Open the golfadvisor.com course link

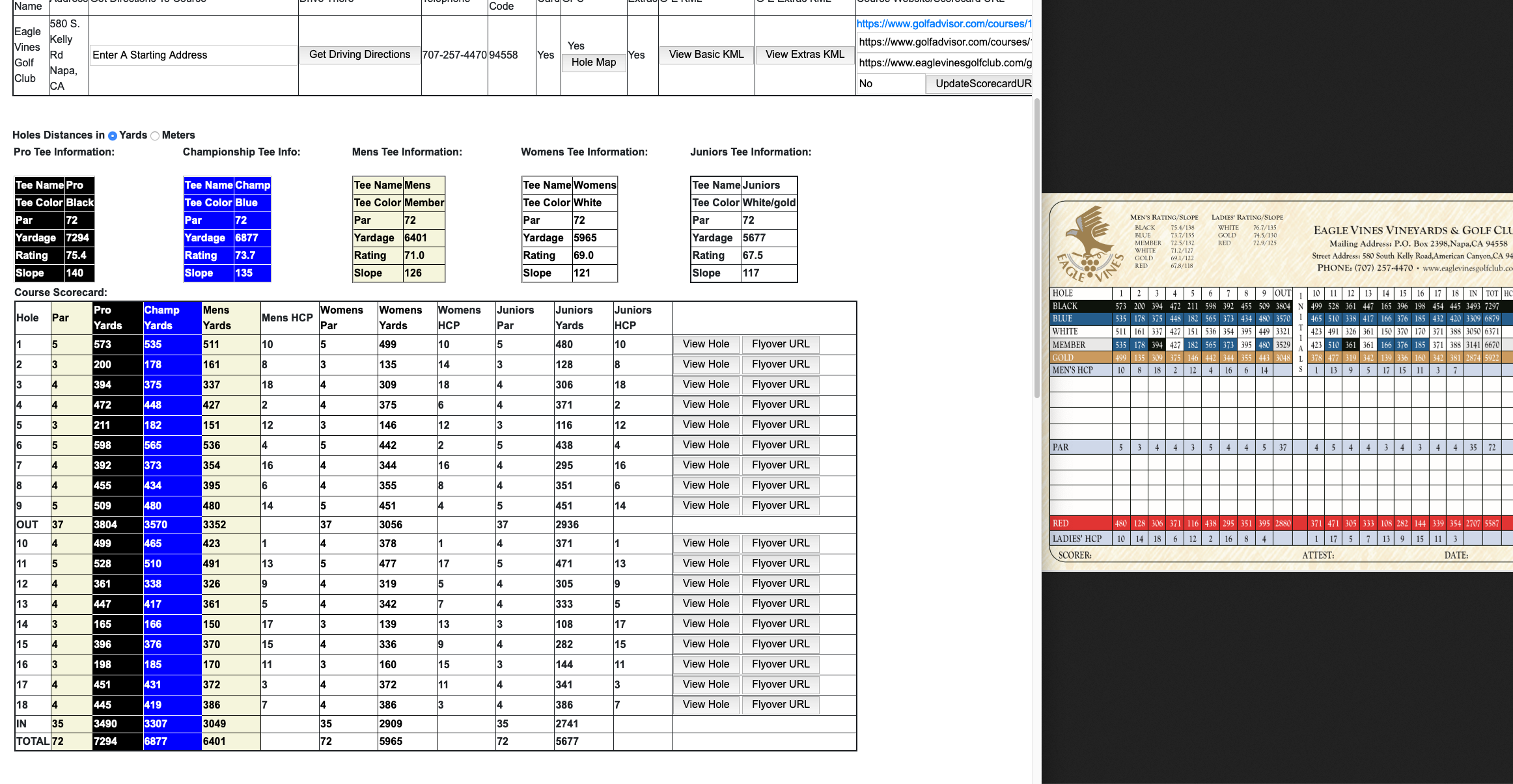click(x=944, y=24)
